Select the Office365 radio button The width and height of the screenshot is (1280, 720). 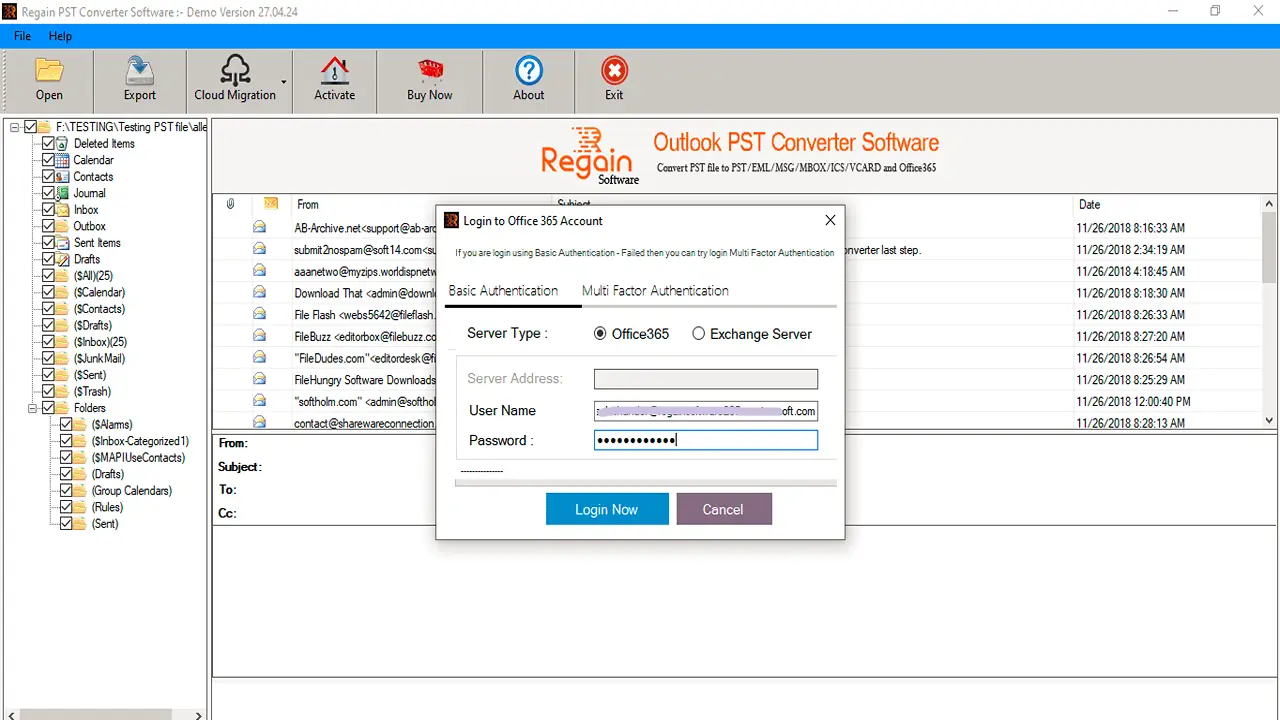[600, 334]
